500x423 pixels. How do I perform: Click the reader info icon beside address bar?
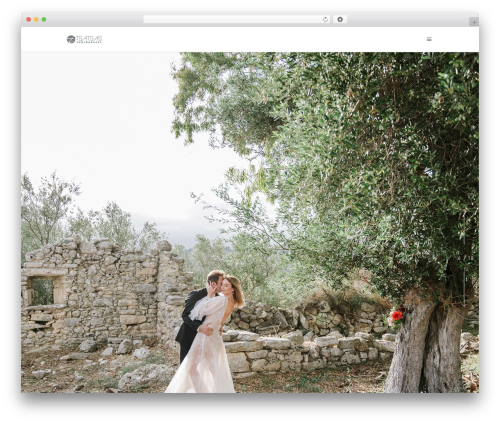[x=340, y=19]
